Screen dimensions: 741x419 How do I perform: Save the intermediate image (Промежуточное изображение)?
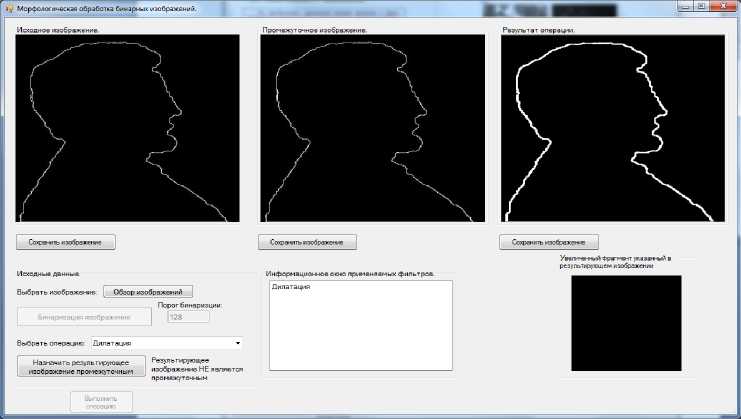[x=307, y=242]
